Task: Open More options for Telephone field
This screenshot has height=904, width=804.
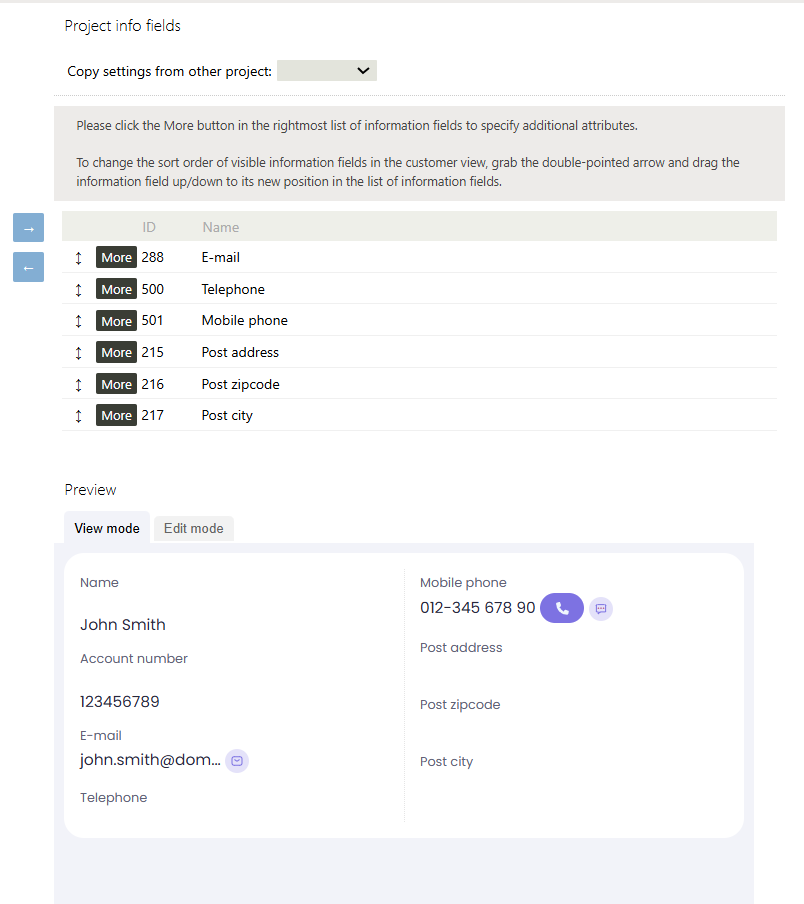Action: 116,289
